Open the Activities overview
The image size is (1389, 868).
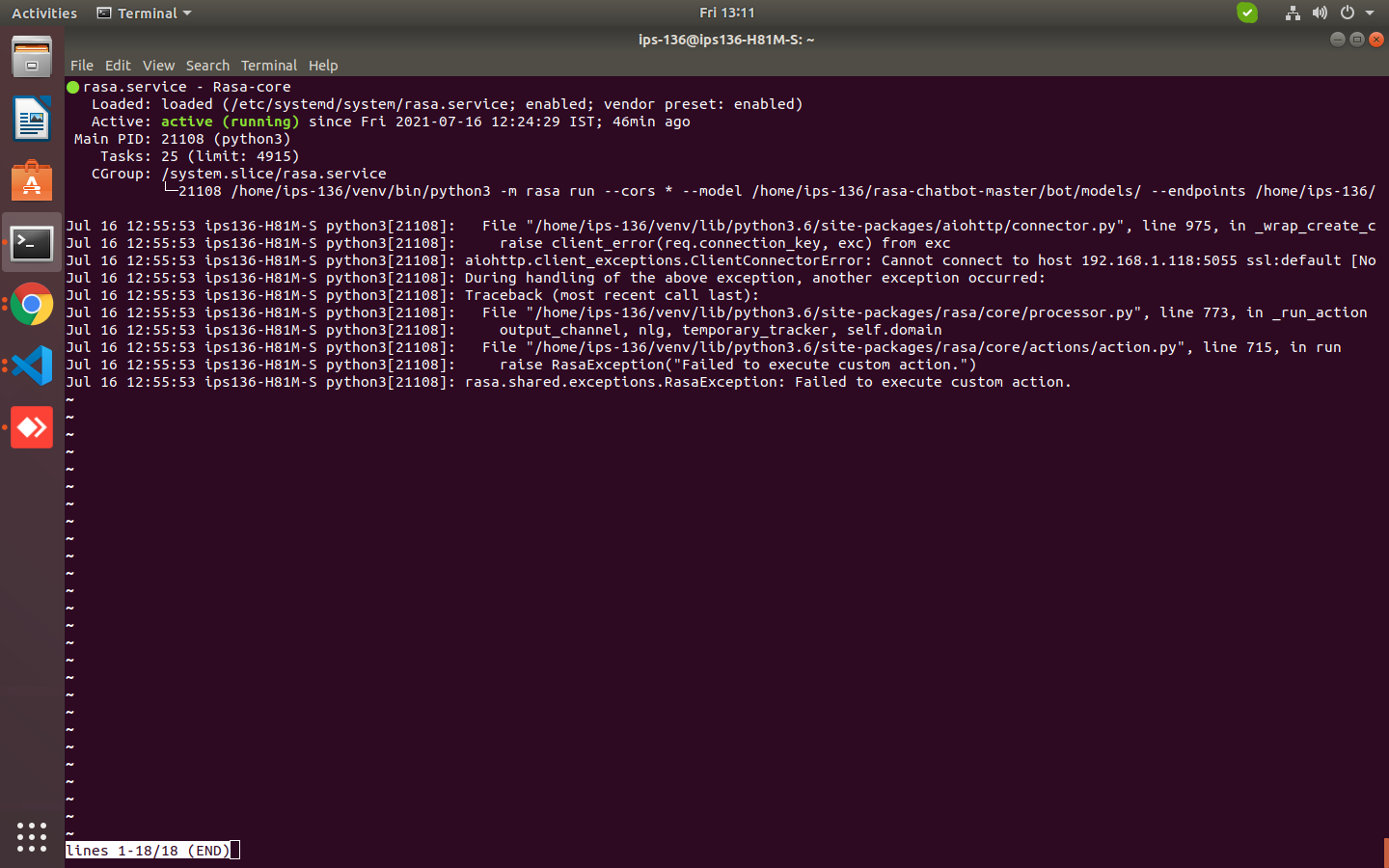[x=44, y=14]
